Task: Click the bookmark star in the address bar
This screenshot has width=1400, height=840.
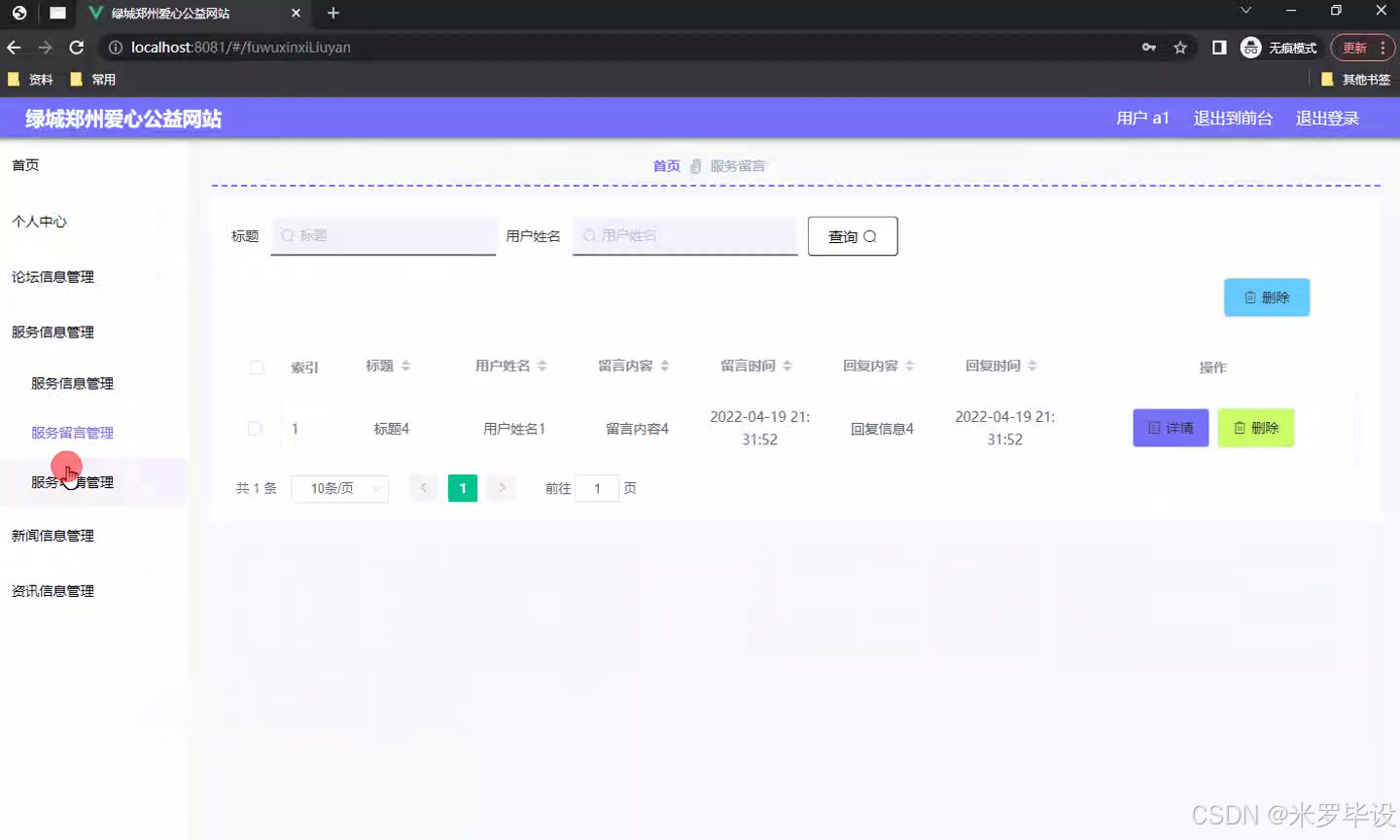Action: 1179,47
